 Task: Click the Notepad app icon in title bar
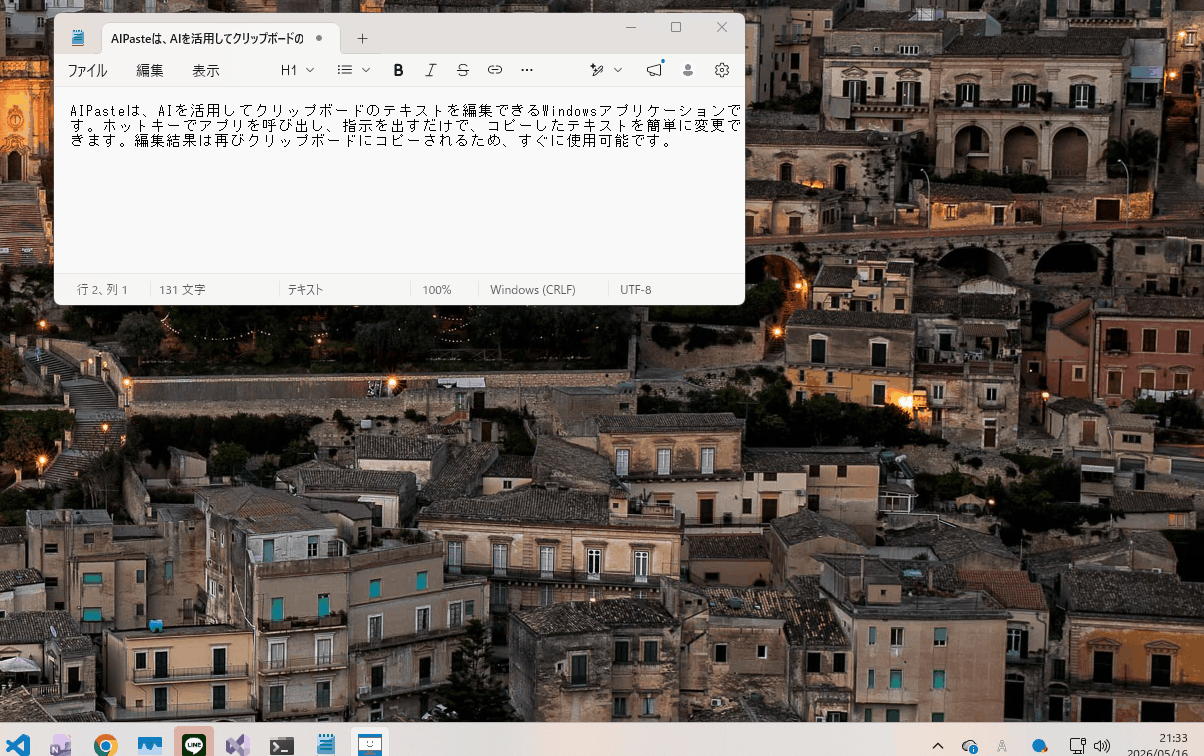tap(78, 38)
